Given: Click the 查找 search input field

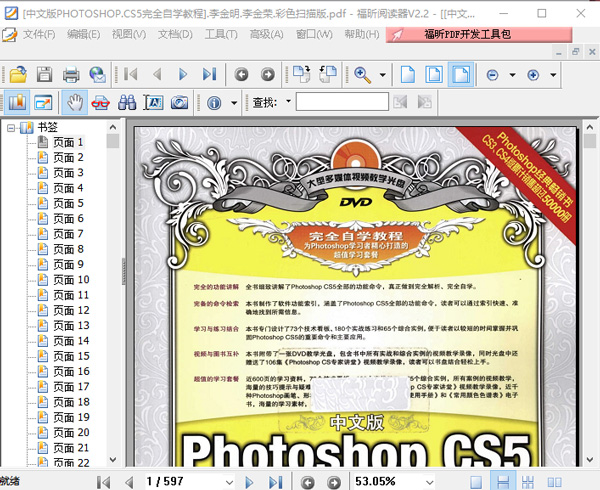Looking at the screenshot, I should pos(342,102).
